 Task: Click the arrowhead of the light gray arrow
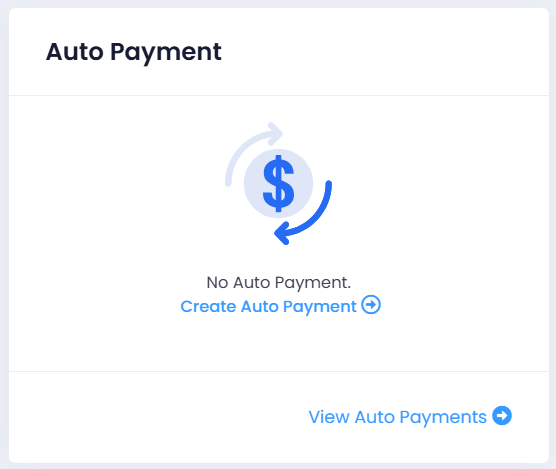click(275, 134)
